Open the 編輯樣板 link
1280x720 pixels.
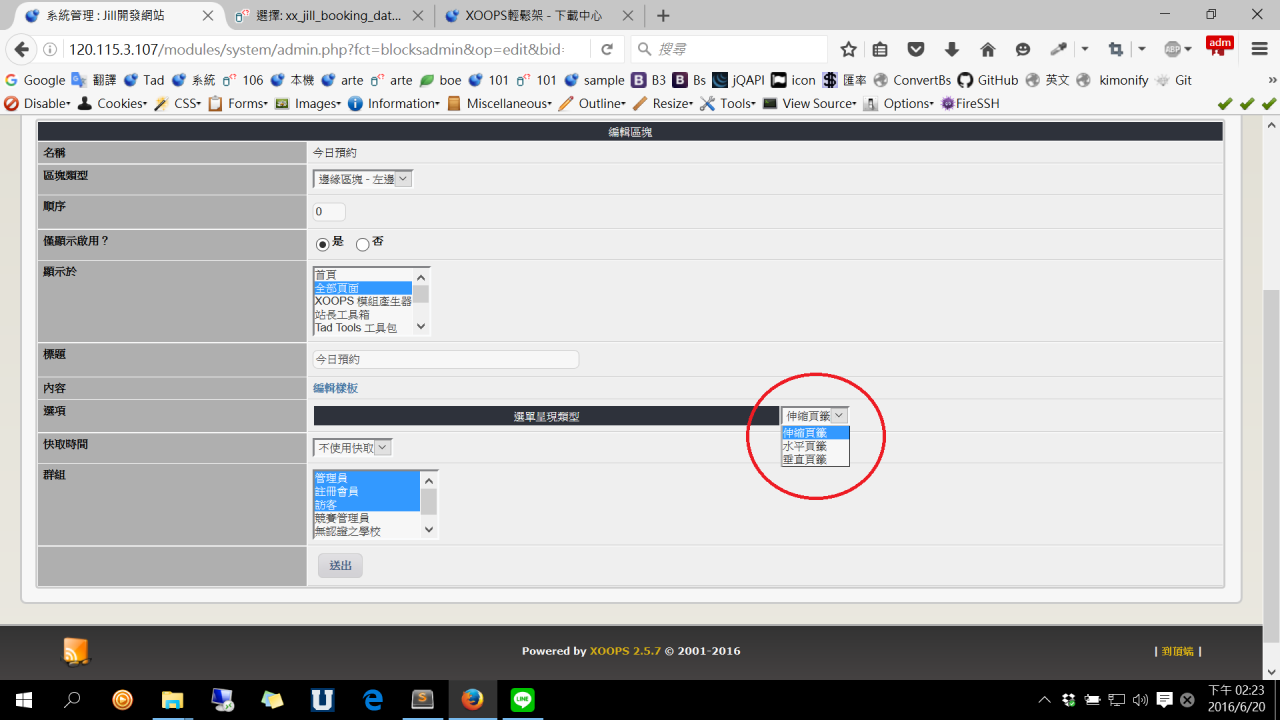335,388
